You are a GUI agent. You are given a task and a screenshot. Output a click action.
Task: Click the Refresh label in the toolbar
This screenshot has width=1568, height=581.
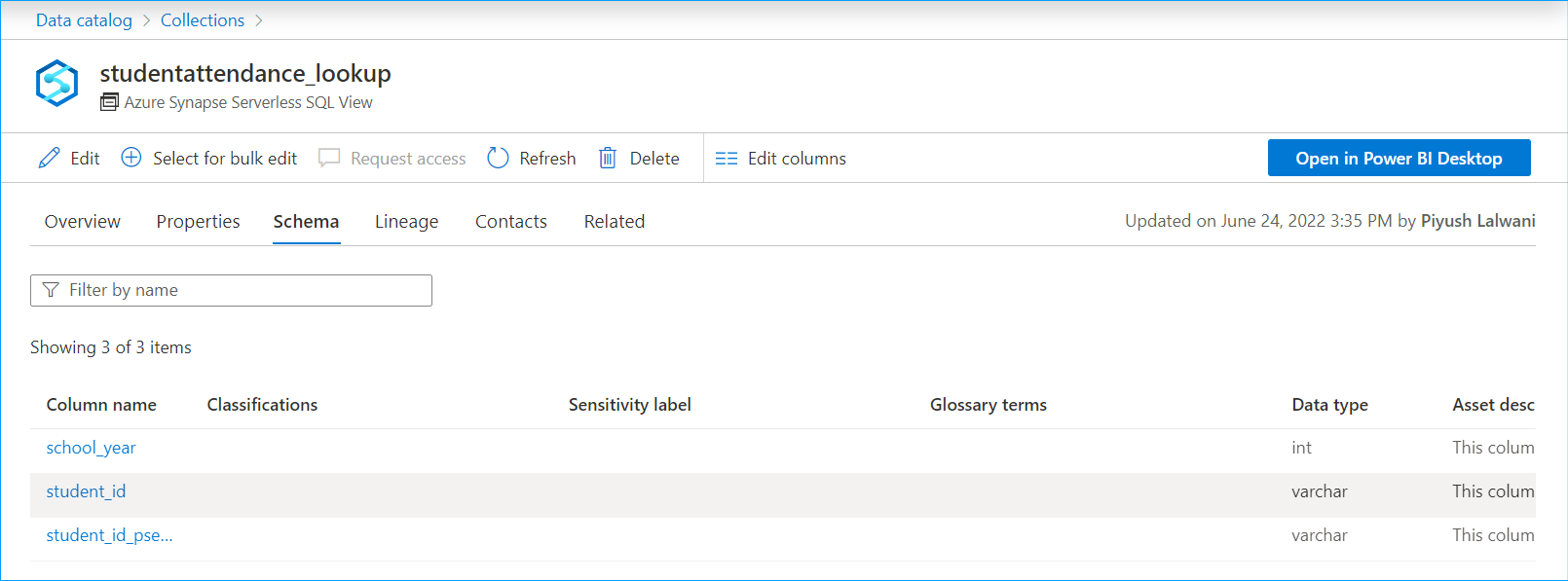[x=547, y=159]
